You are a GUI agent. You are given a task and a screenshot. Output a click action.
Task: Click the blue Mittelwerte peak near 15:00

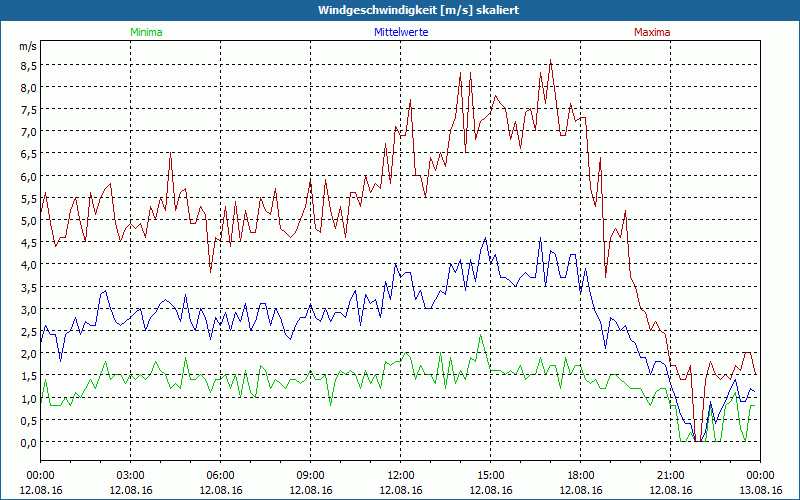pos(485,238)
